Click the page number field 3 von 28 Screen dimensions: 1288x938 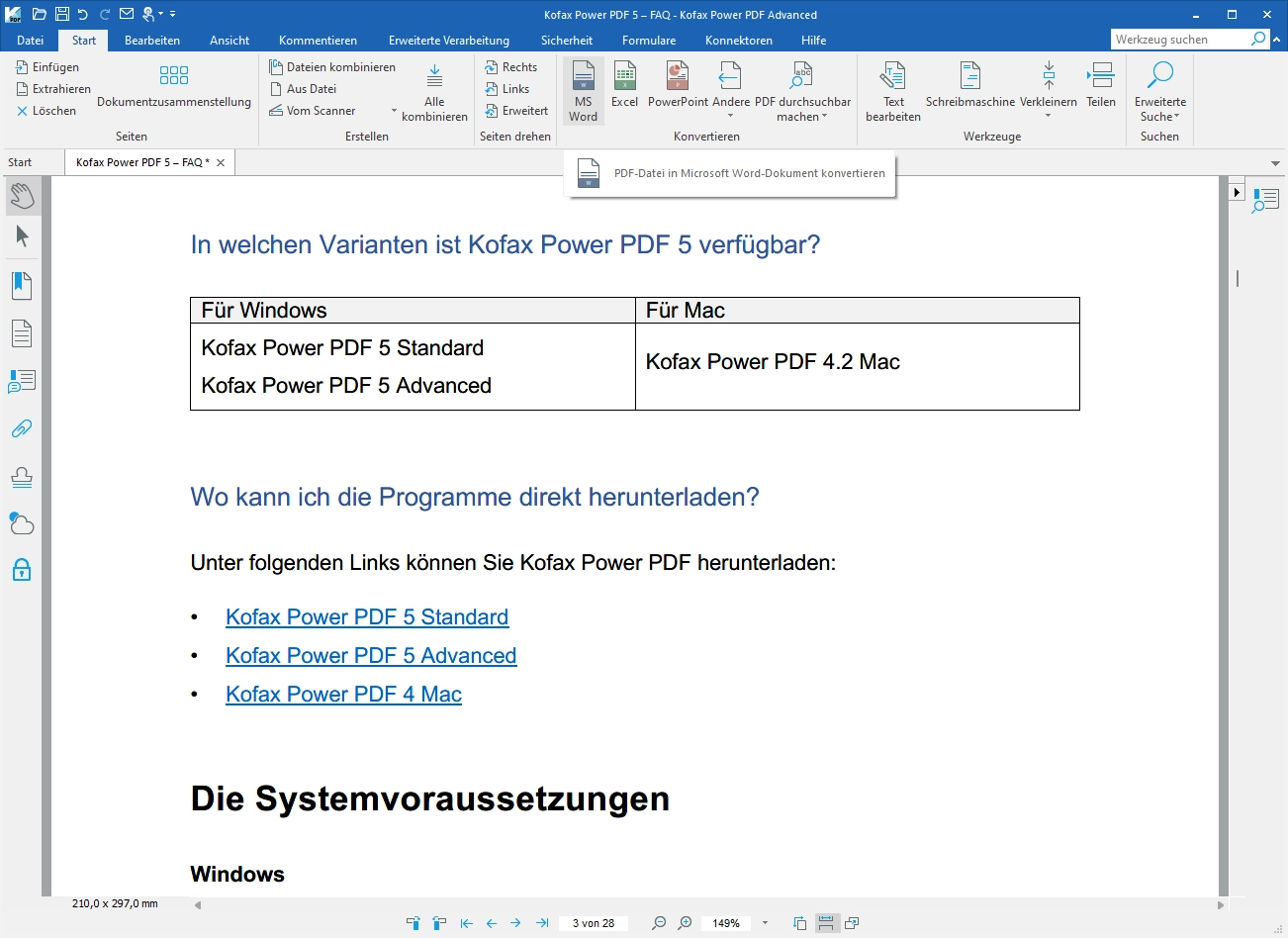click(x=594, y=923)
